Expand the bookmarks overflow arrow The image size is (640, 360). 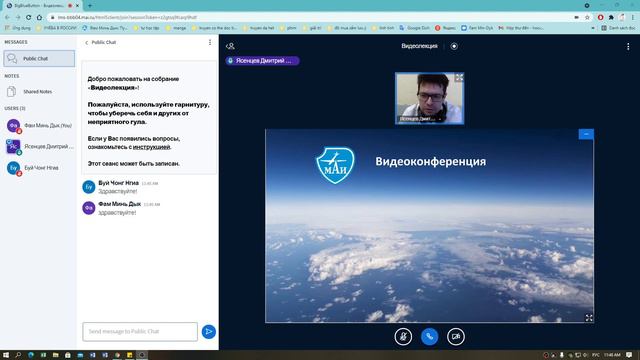tap(593, 28)
